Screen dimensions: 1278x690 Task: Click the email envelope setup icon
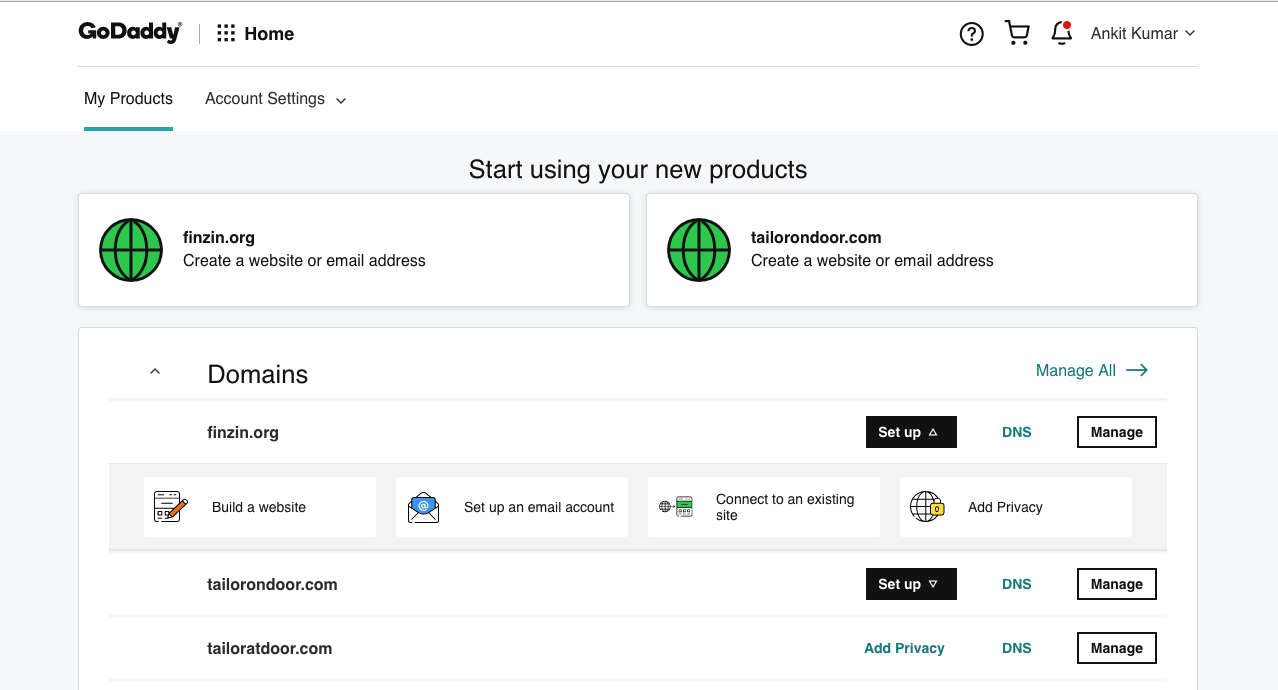pos(423,507)
